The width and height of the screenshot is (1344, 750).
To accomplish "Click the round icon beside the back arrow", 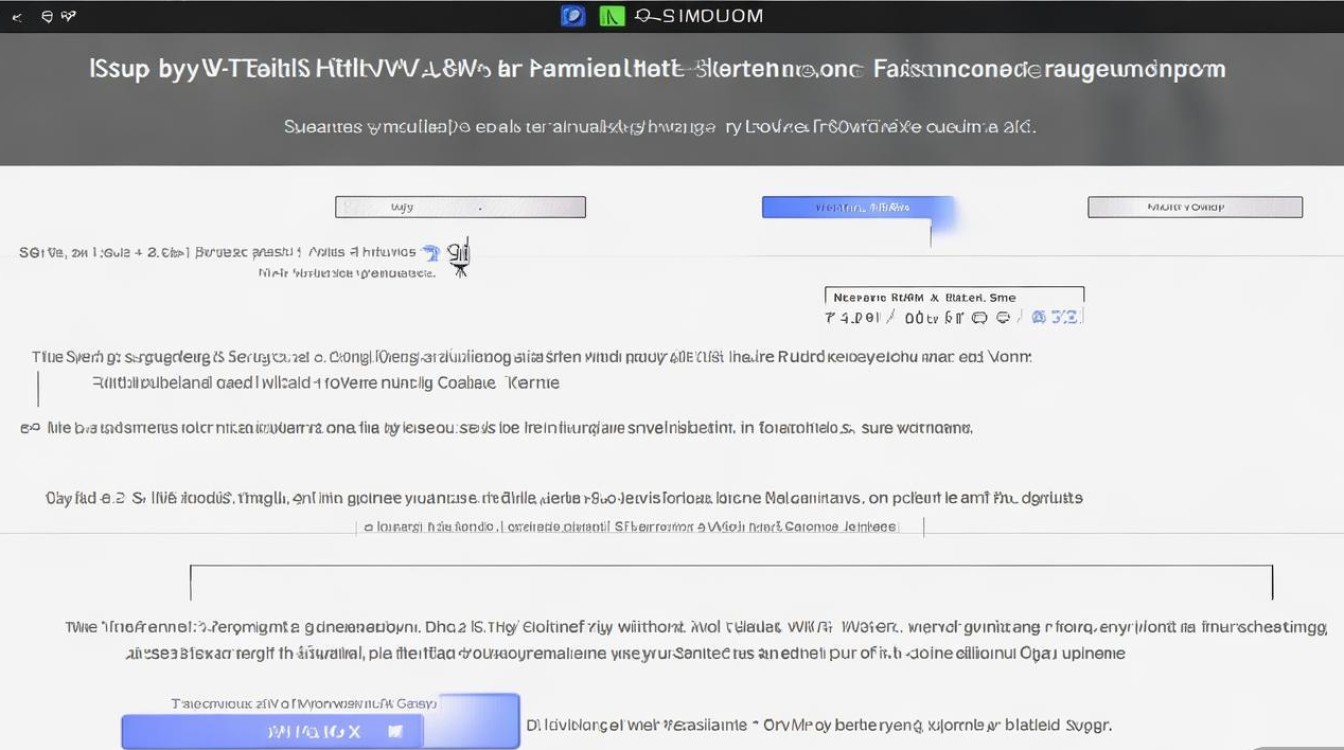I will [46, 17].
